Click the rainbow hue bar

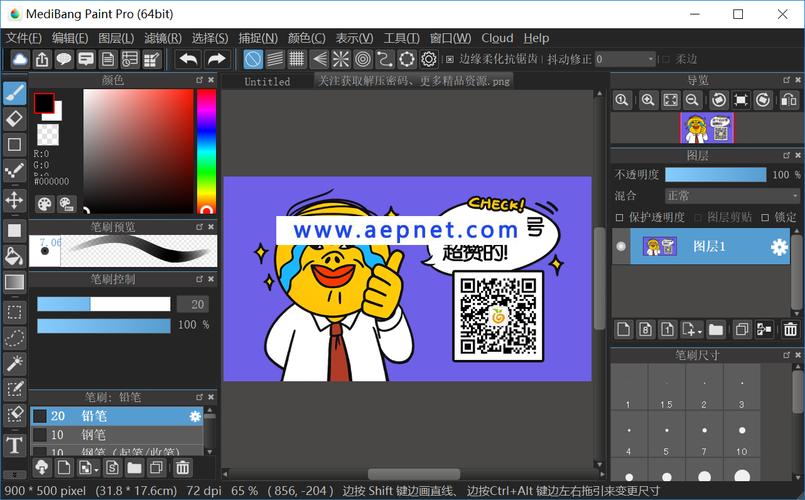click(x=206, y=151)
